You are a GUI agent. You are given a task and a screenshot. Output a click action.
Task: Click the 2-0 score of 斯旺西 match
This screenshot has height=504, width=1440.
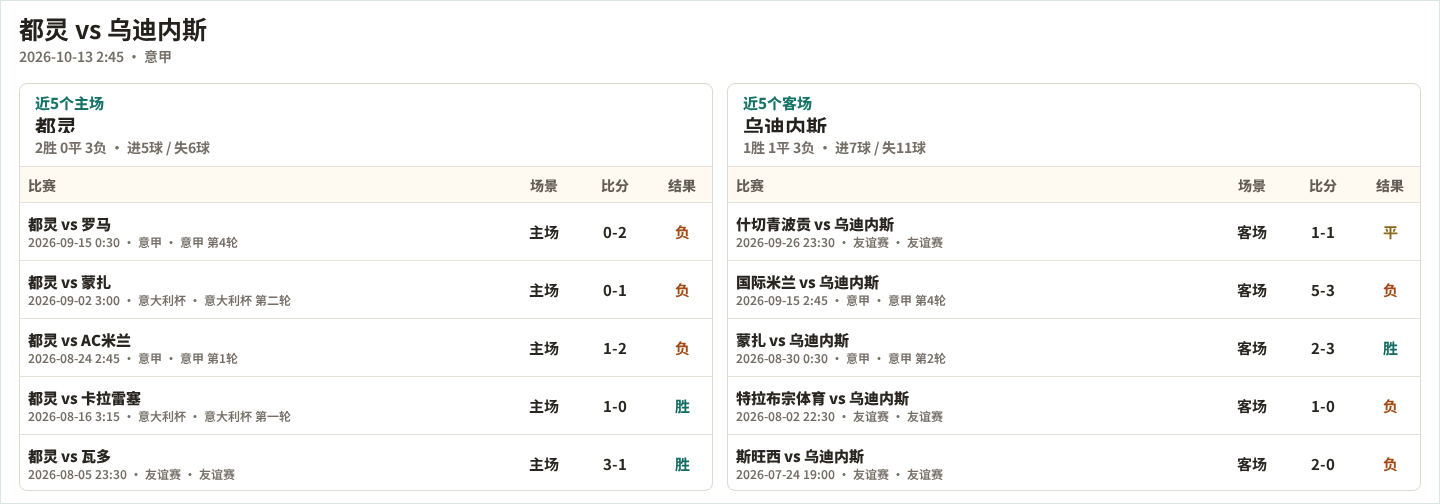(1323, 464)
